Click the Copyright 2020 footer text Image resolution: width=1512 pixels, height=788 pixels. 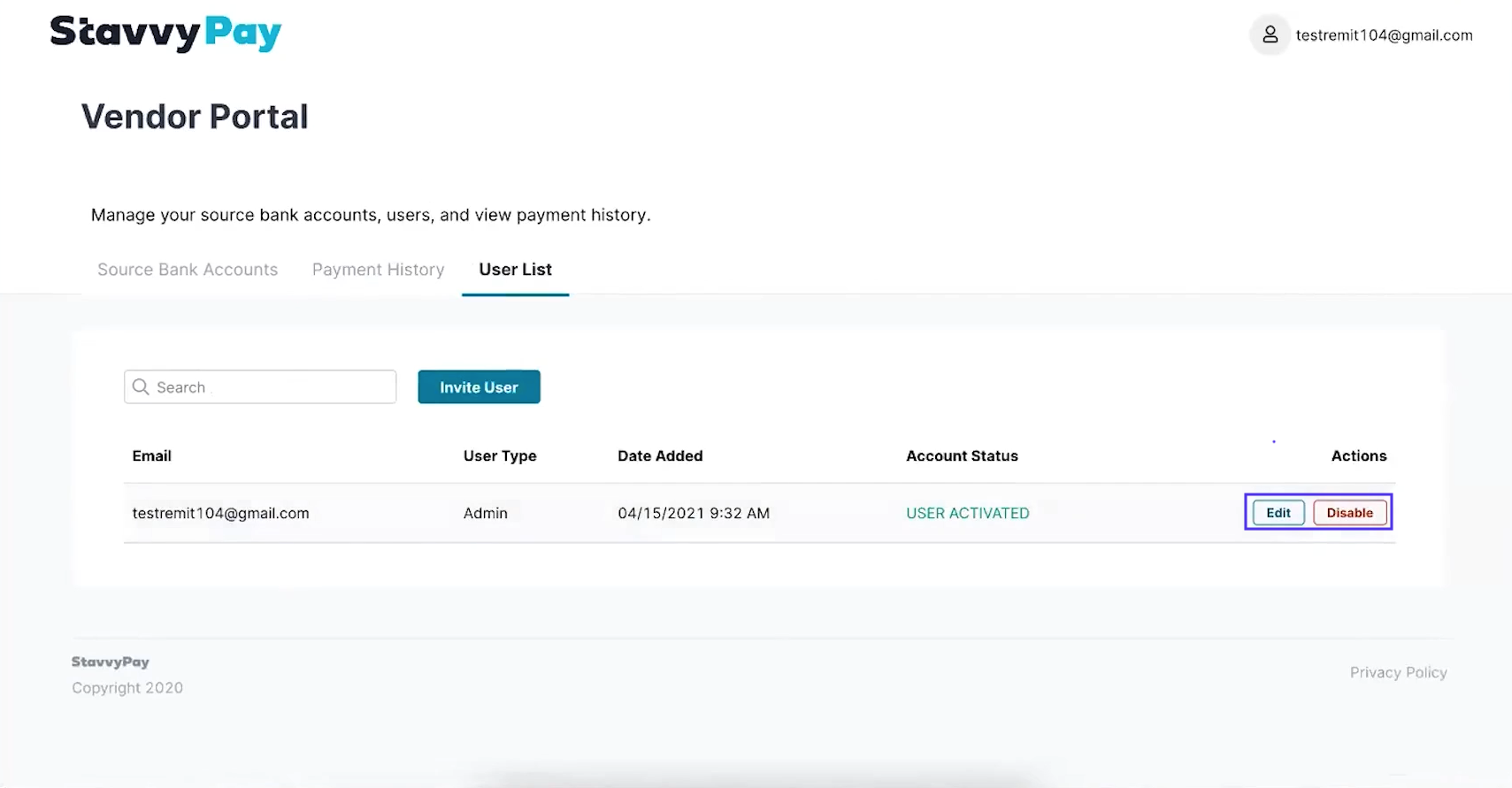(127, 687)
